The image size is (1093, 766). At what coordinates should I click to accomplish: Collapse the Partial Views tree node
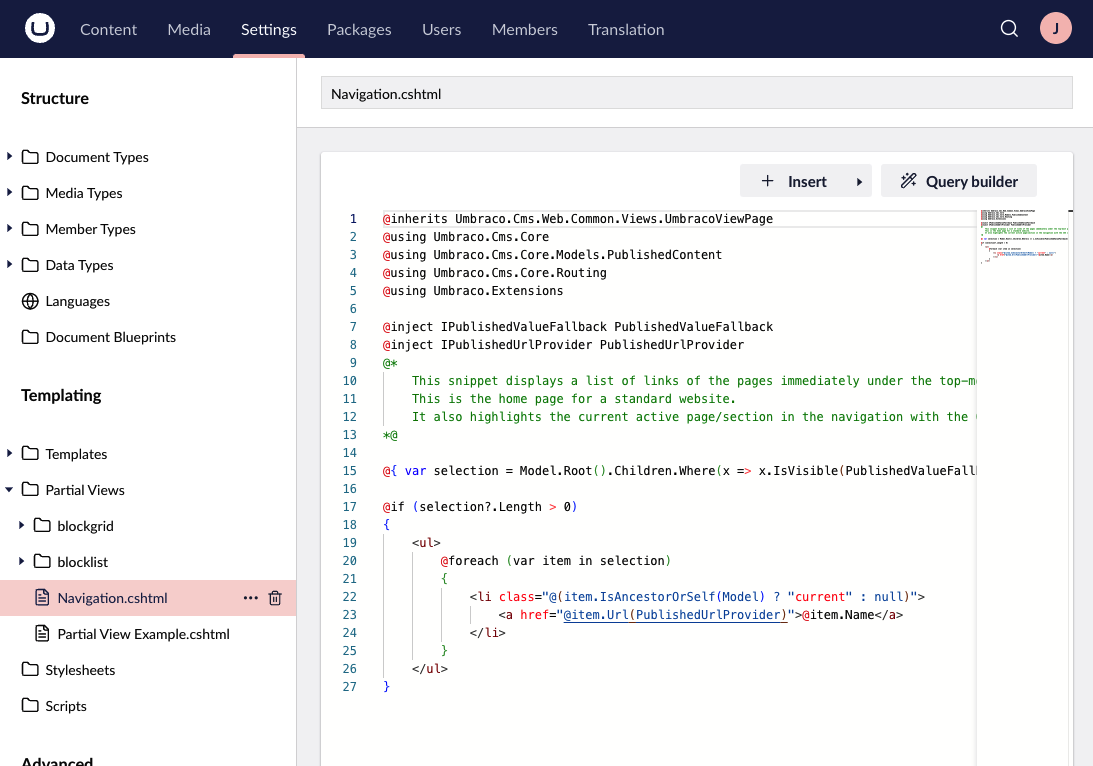coord(9,489)
